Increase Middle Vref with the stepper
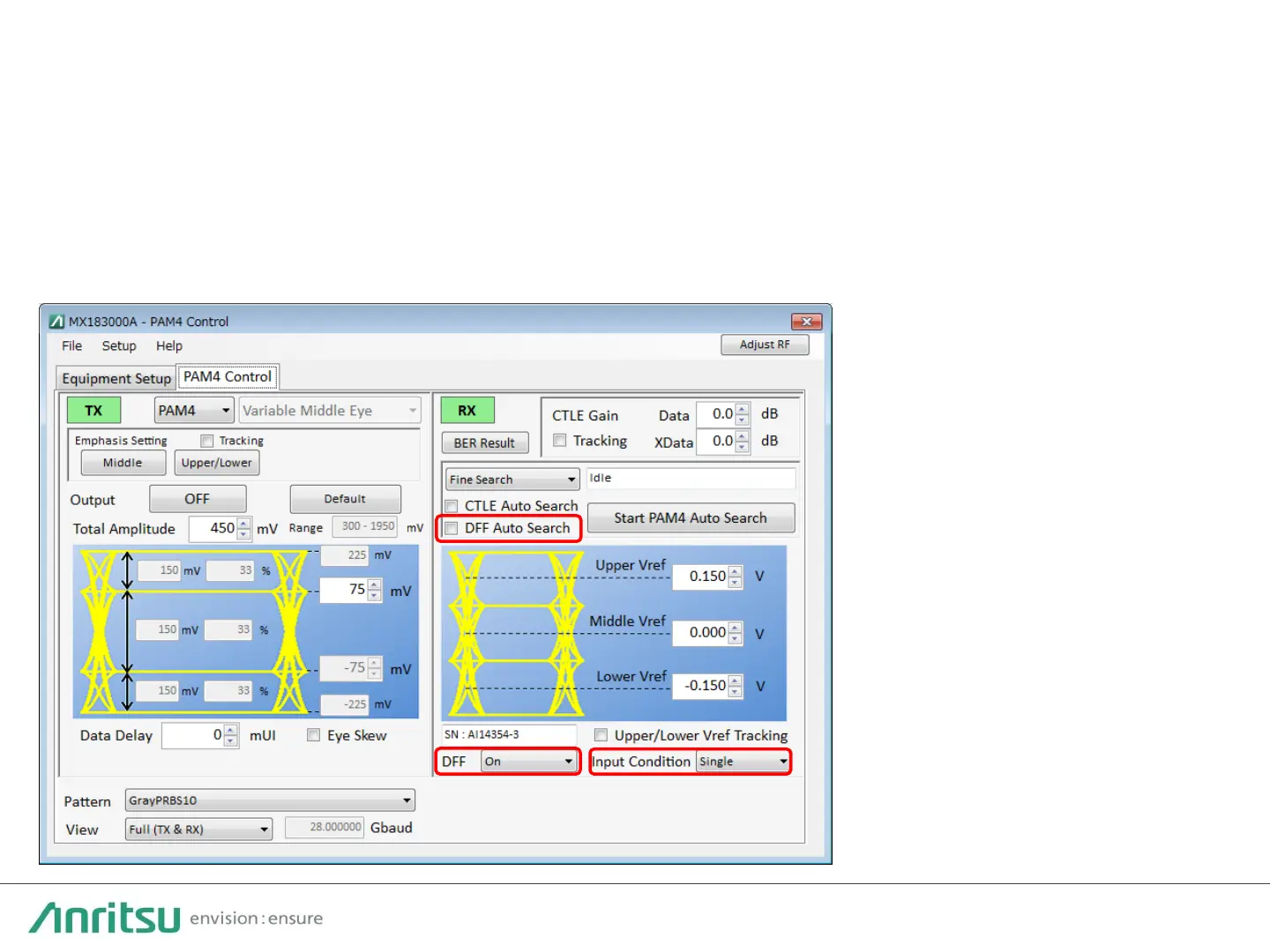The height and width of the screenshot is (952, 1270). point(736,627)
